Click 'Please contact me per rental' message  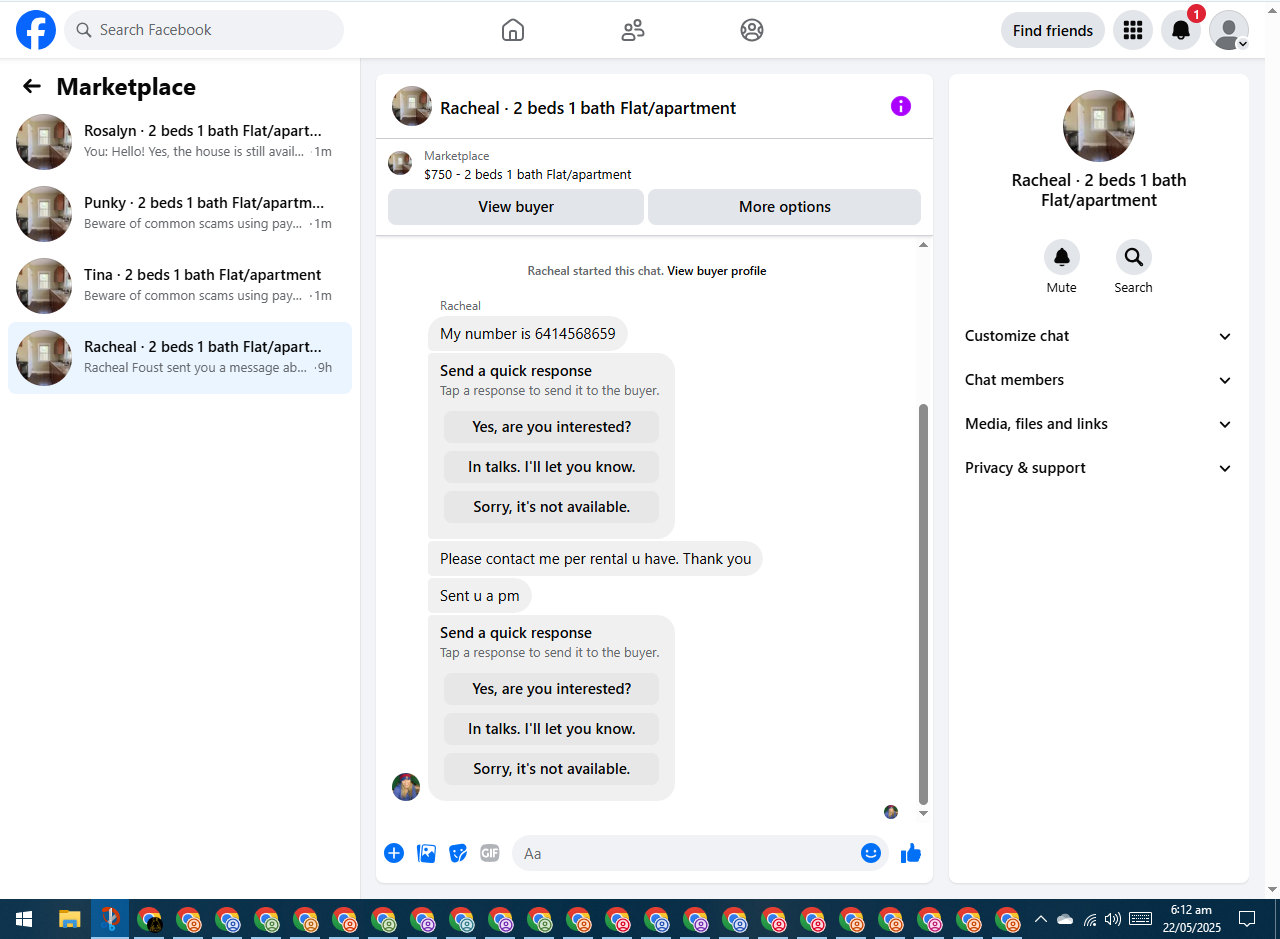tap(595, 559)
